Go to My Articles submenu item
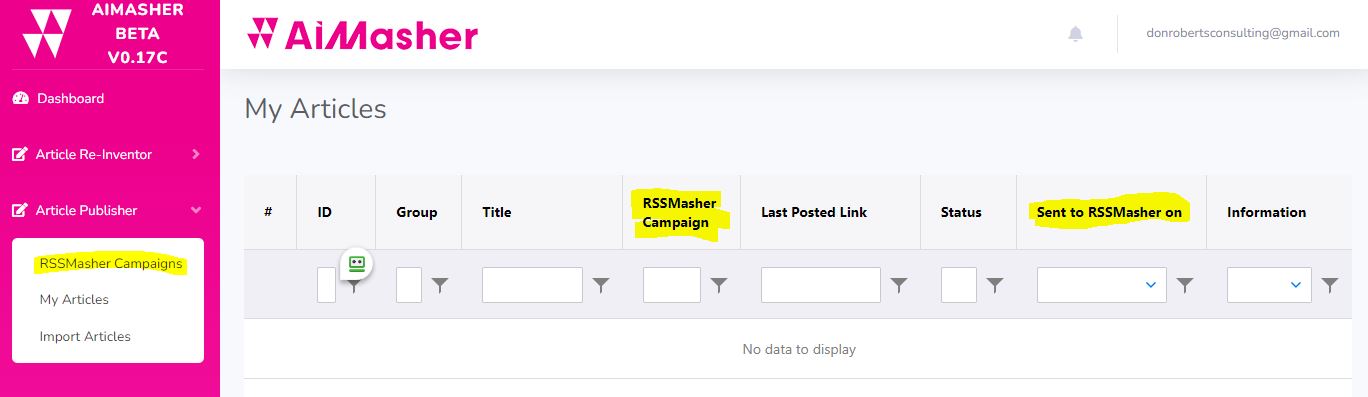This screenshot has width=1368, height=397. pyautogui.click(x=74, y=299)
